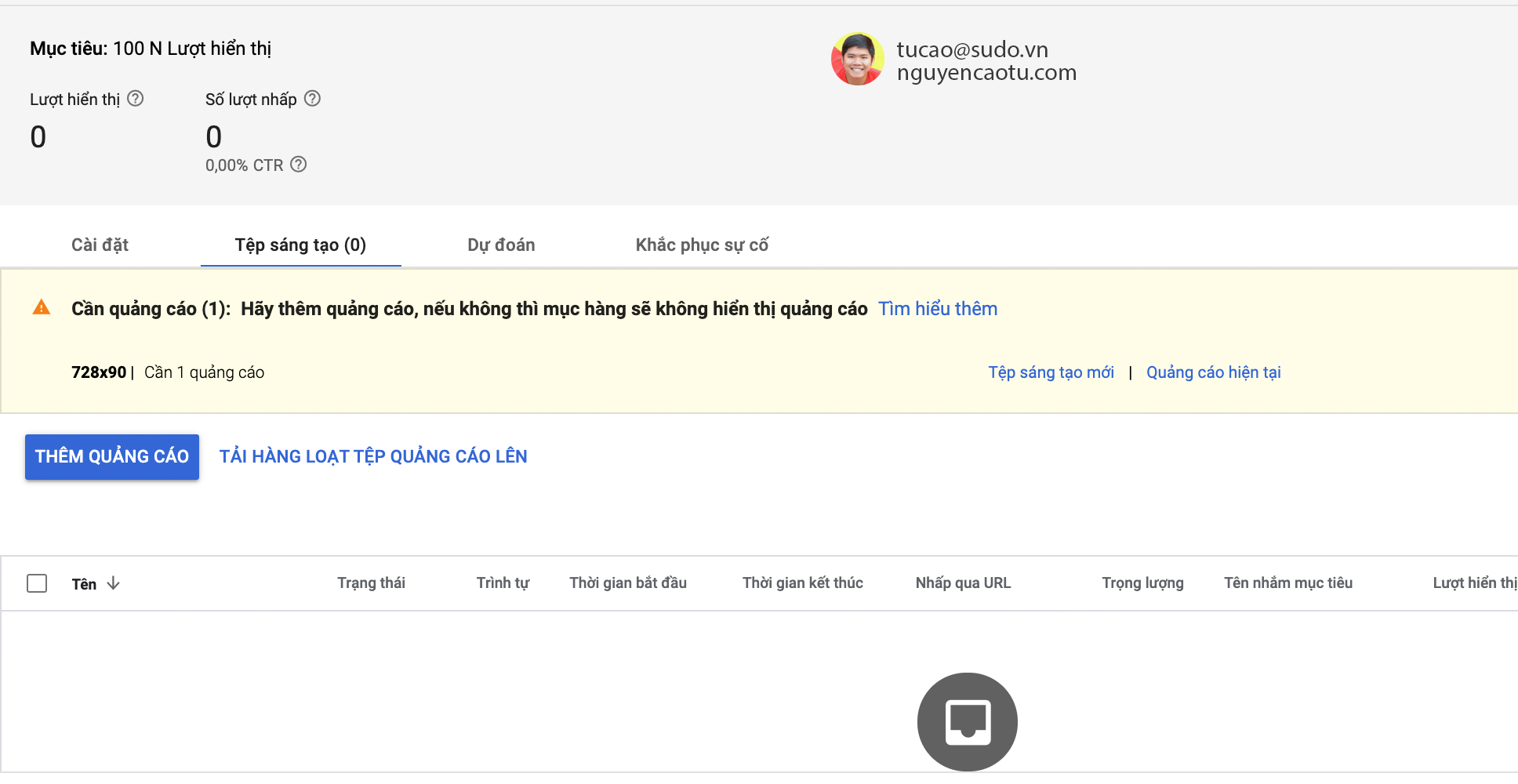1518x784 pixels.
Task: Click TẢI HÀNG LOẠT TỆP QUẢNG CÁO LÊN
Action: (x=373, y=457)
